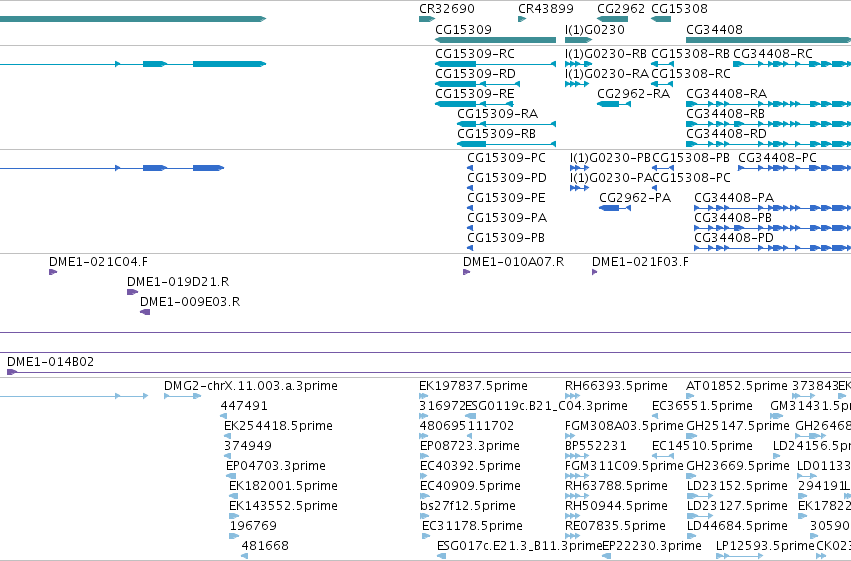
Task: Select the CG15308 gene feature
Action: pos(661,19)
